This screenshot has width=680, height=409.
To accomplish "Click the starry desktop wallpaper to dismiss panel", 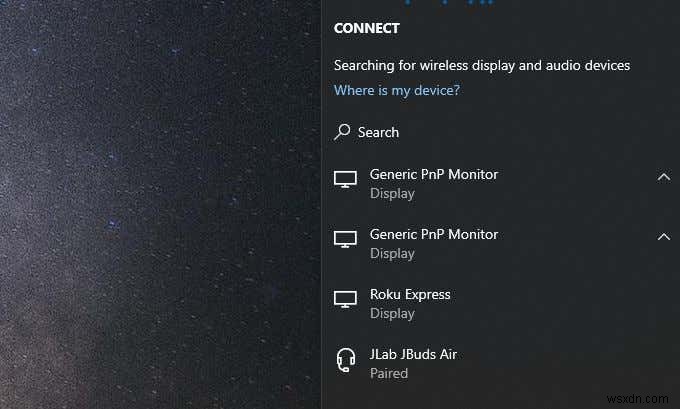I will [160, 204].
